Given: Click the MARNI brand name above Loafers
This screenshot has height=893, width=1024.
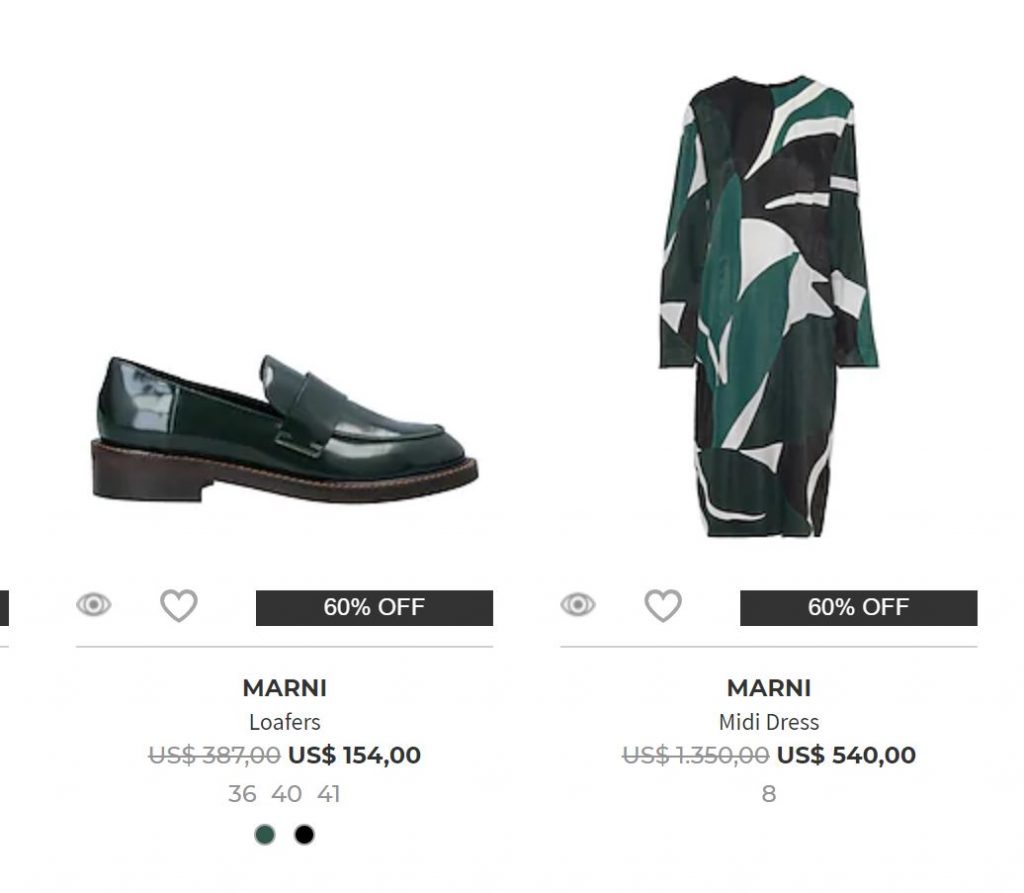Looking at the screenshot, I should (284, 688).
